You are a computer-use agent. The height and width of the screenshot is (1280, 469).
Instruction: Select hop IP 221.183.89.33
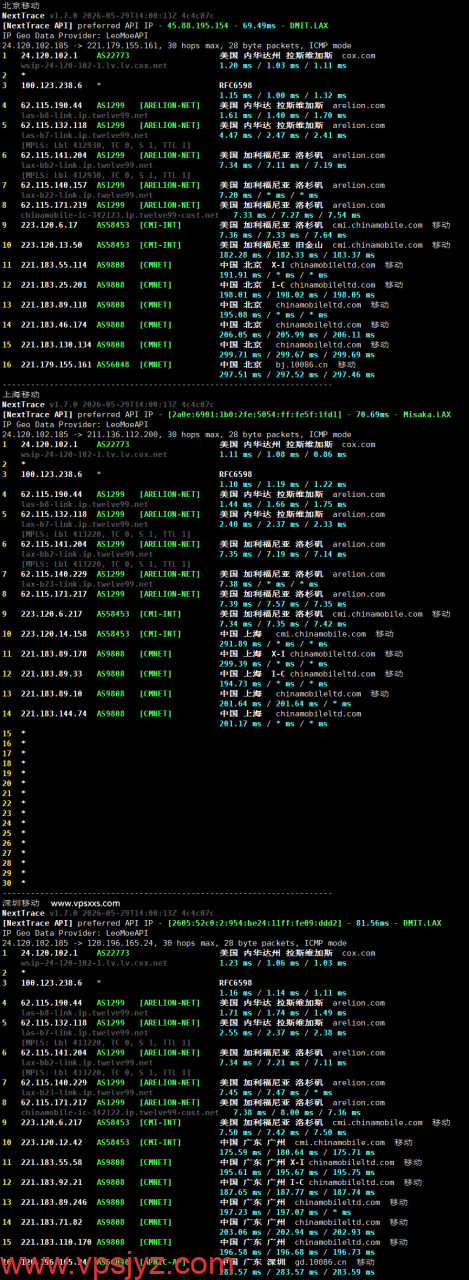coord(51,673)
